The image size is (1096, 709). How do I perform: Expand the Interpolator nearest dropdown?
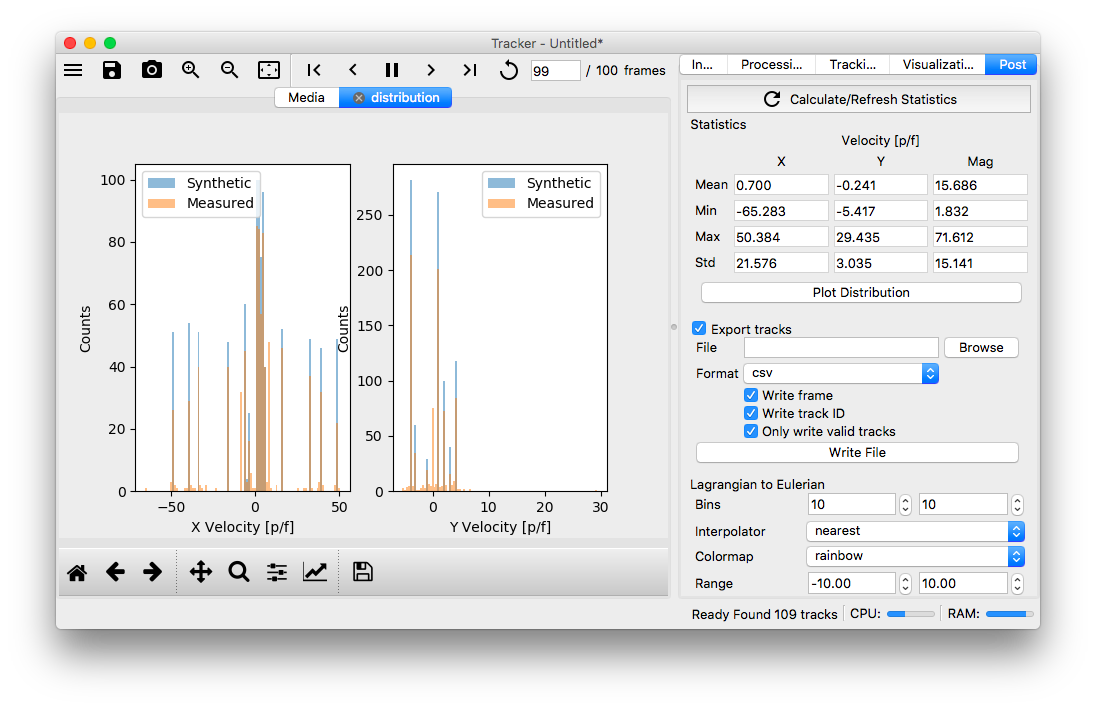pos(915,531)
